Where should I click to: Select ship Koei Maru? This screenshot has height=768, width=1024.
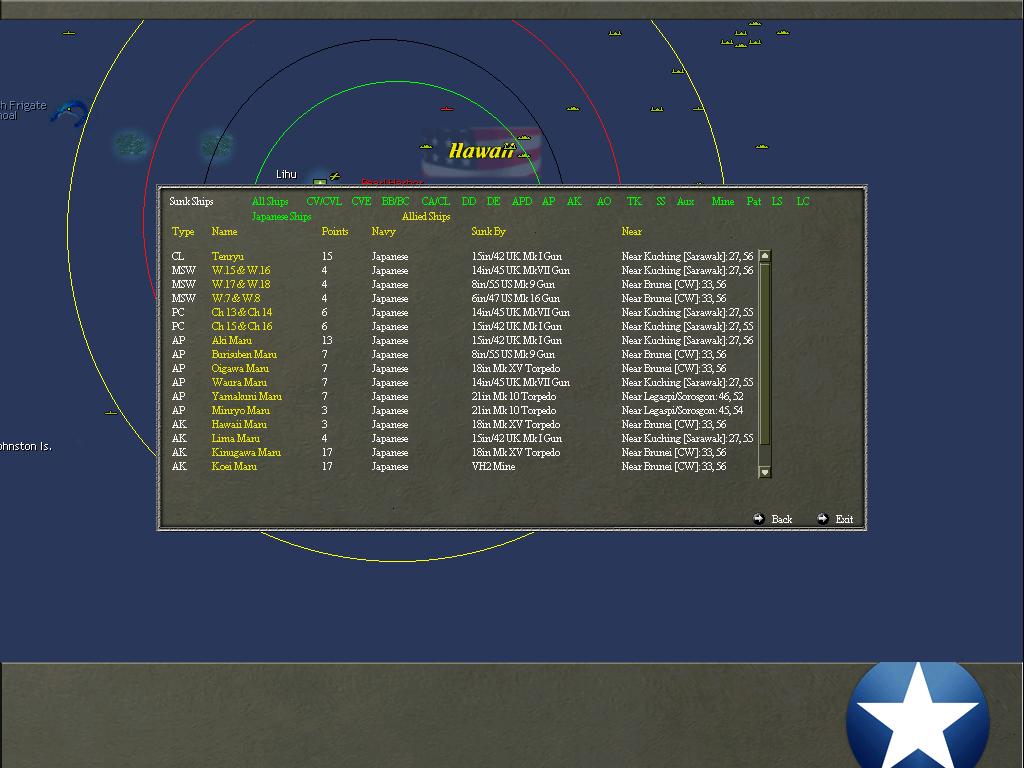tap(234, 467)
